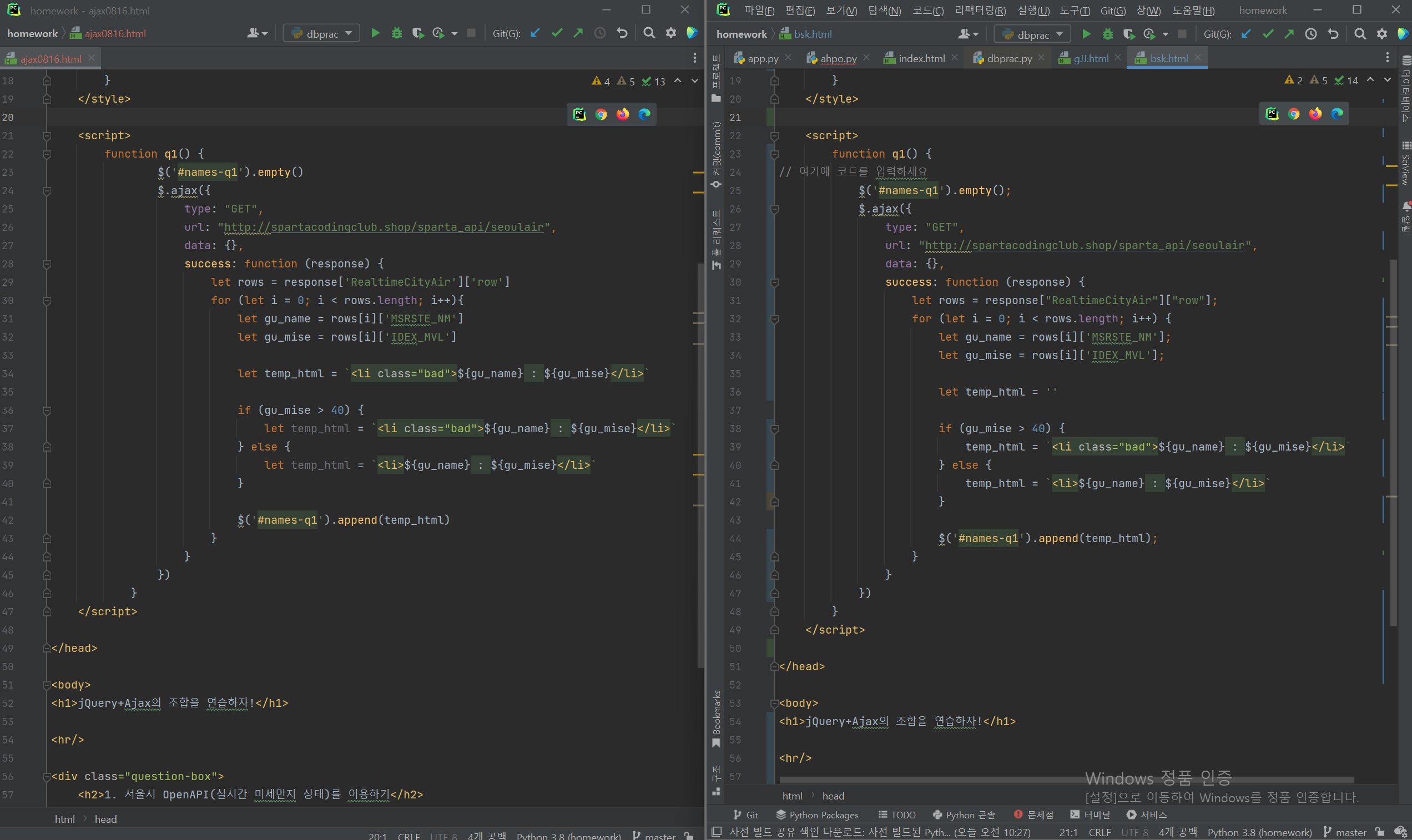Toggle the 데이터베이스 tool window

[x=1406, y=89]
